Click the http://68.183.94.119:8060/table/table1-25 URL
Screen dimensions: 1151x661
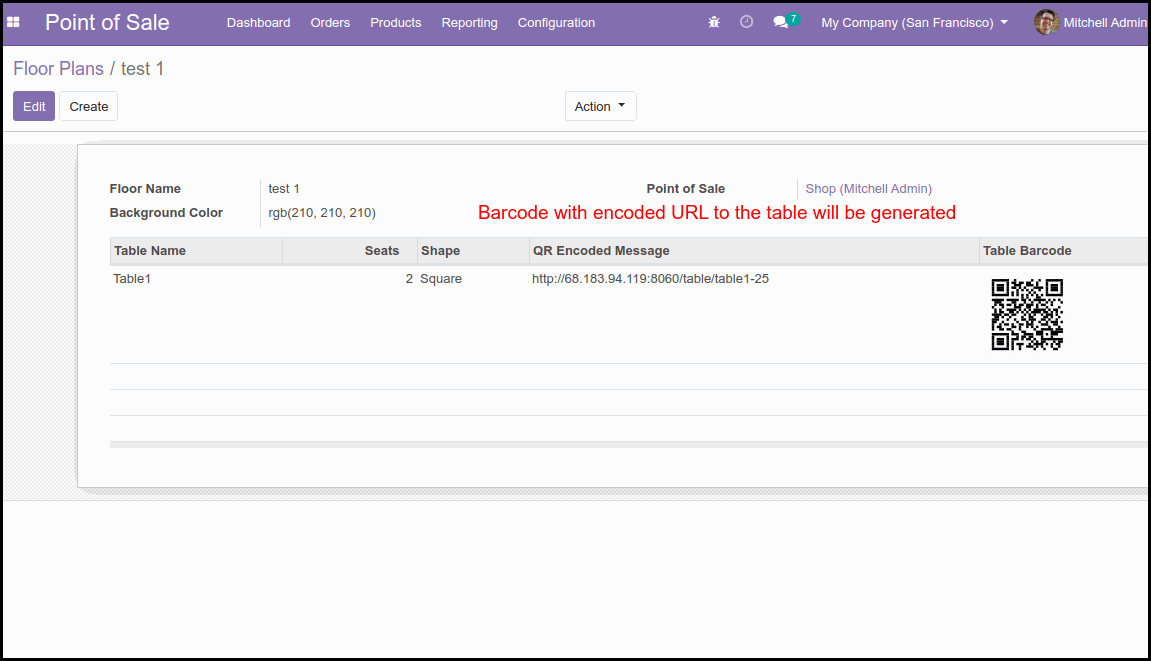click(650, 279)
